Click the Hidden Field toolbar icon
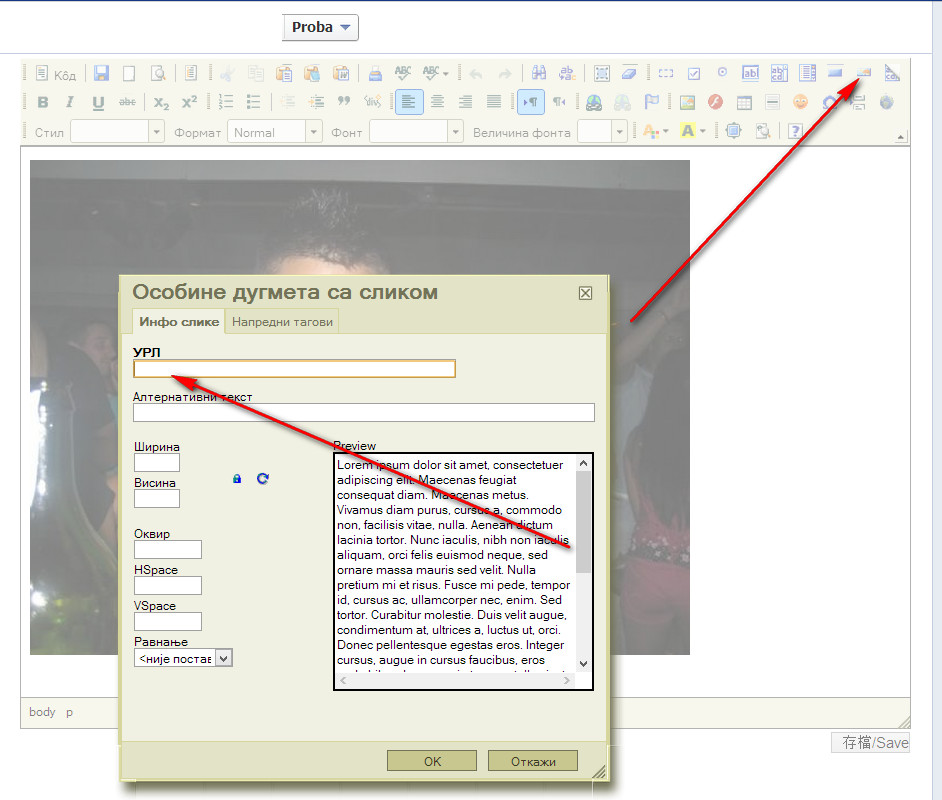 coord(892,73)
